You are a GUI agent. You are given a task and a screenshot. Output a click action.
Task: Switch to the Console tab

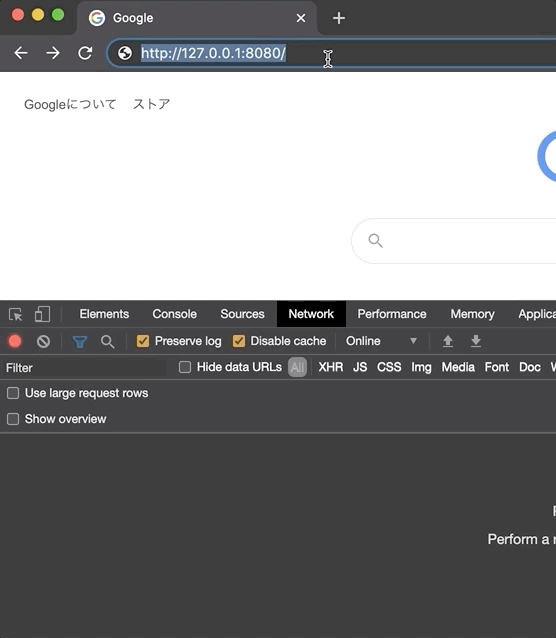pos(175,314)
